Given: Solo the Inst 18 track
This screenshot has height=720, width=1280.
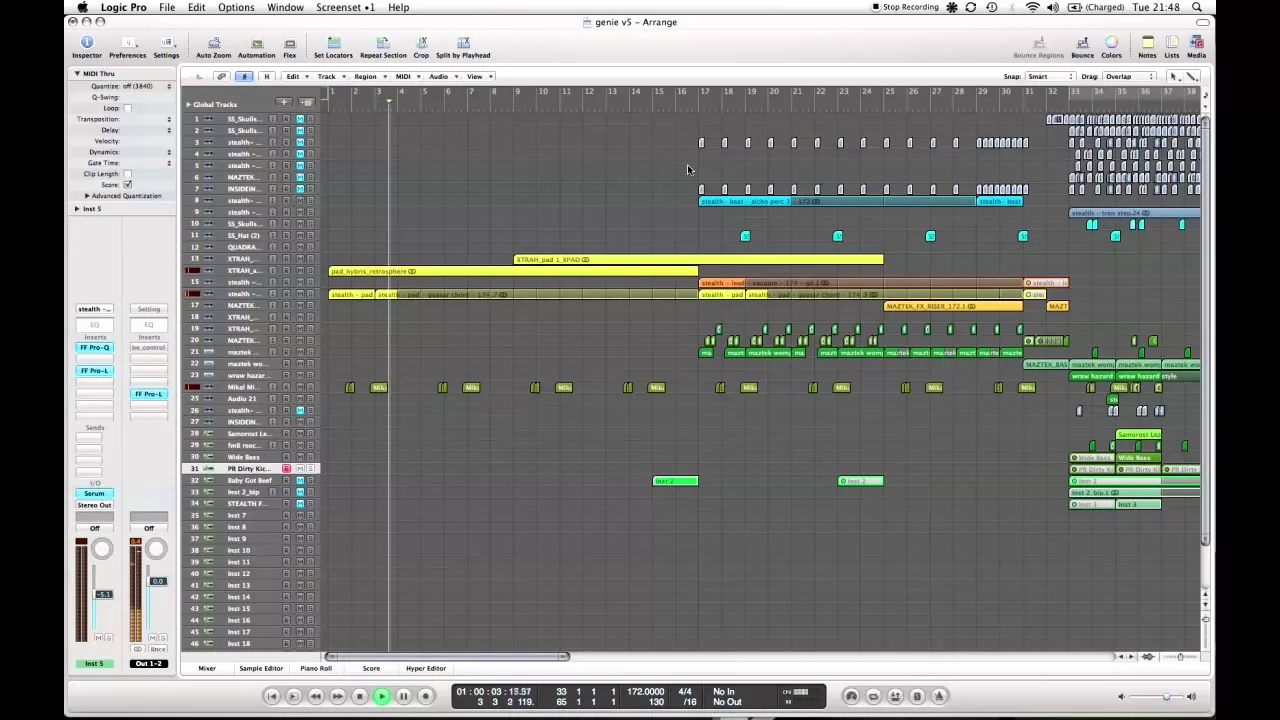Looking at the screenshot, I should pos(310,644).
